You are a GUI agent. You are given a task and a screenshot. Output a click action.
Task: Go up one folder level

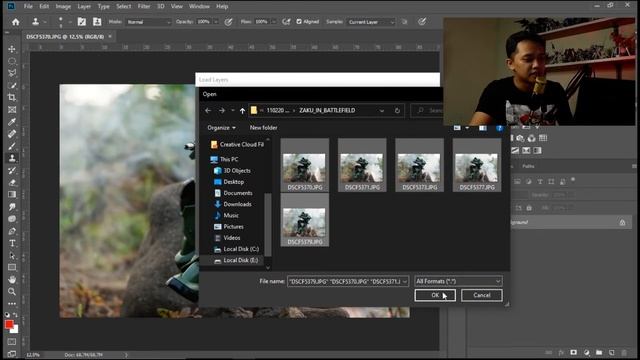click(242, 111)
